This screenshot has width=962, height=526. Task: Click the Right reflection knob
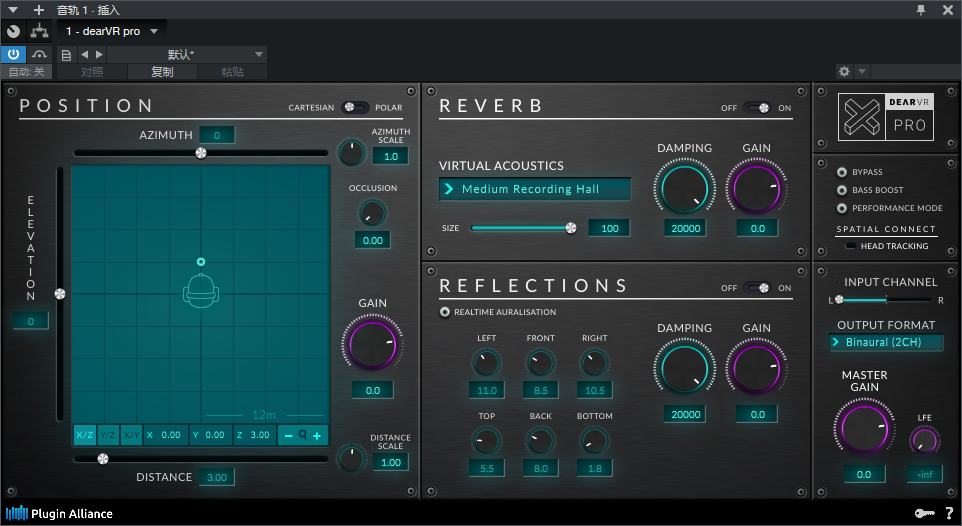594,363
